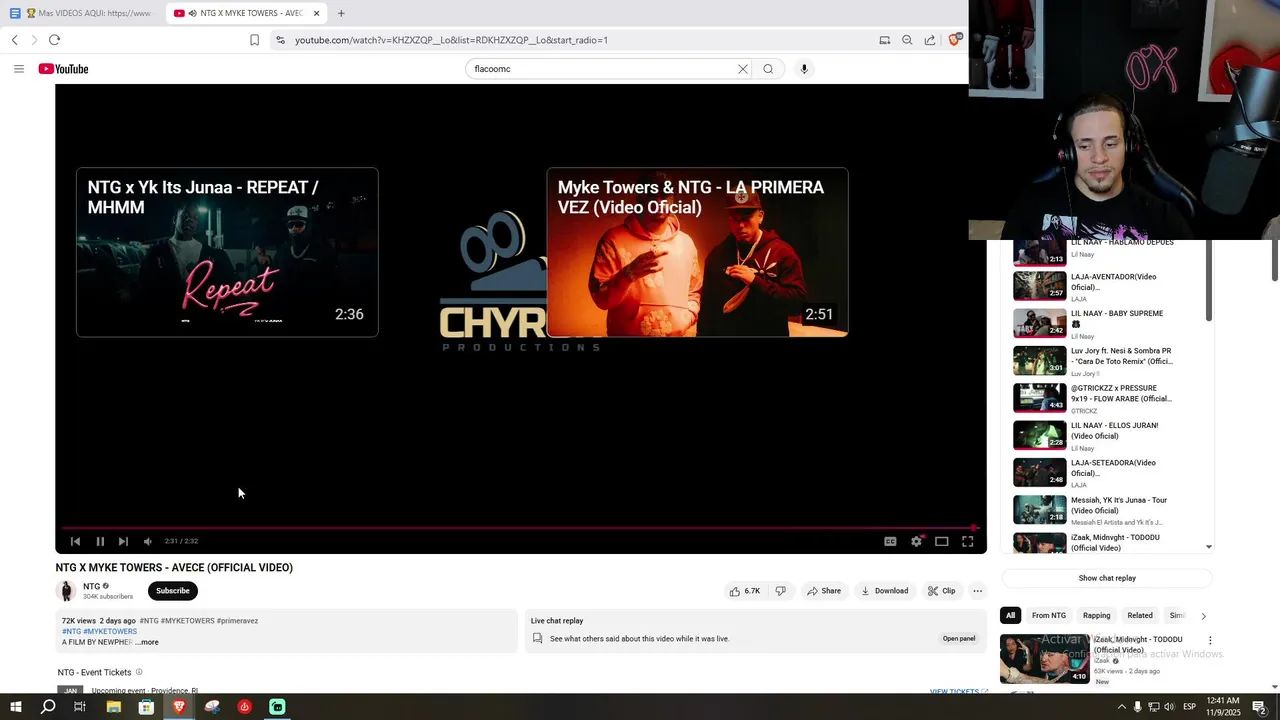Pause the video
The height and width of the screenshot is (720, 1280).
coord(100,541)
